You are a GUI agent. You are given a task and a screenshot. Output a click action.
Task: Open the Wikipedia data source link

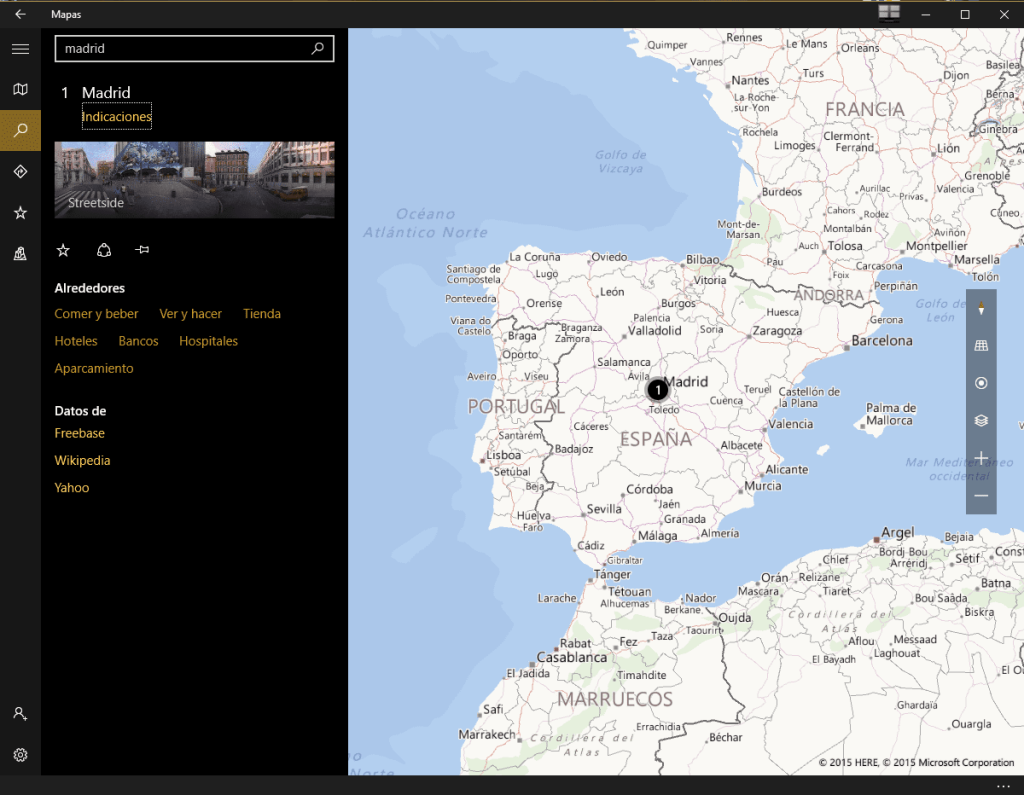[x=82, y=461]
